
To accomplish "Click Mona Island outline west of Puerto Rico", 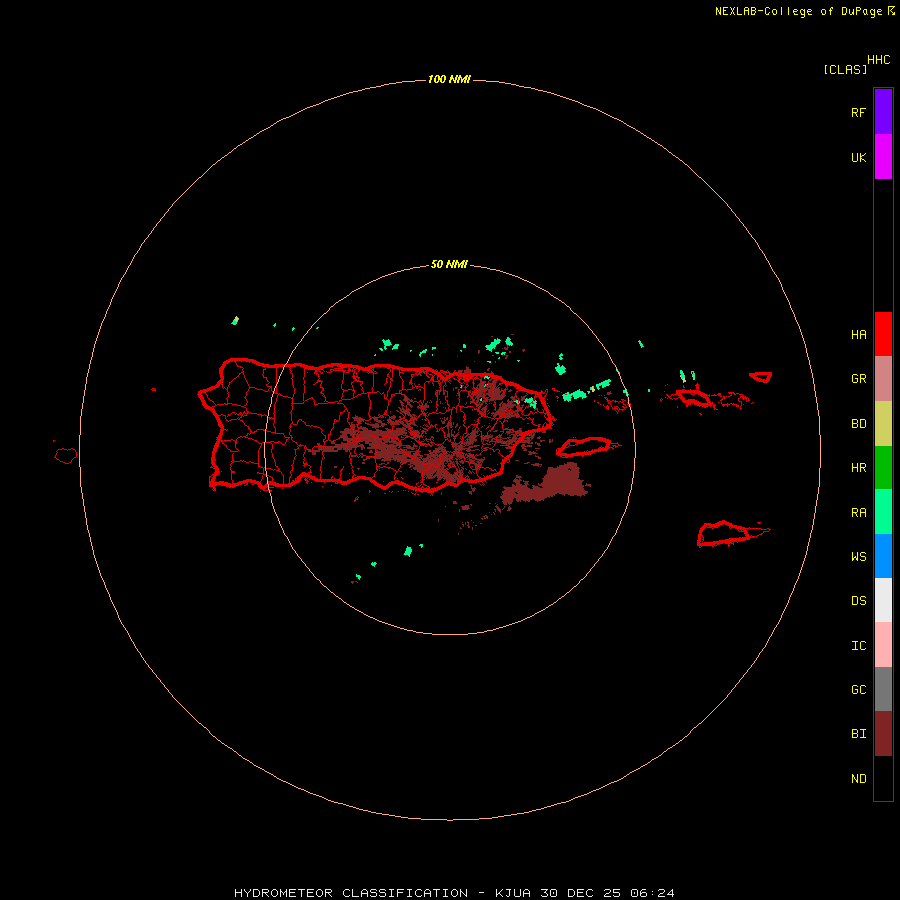I will point(66,455).
